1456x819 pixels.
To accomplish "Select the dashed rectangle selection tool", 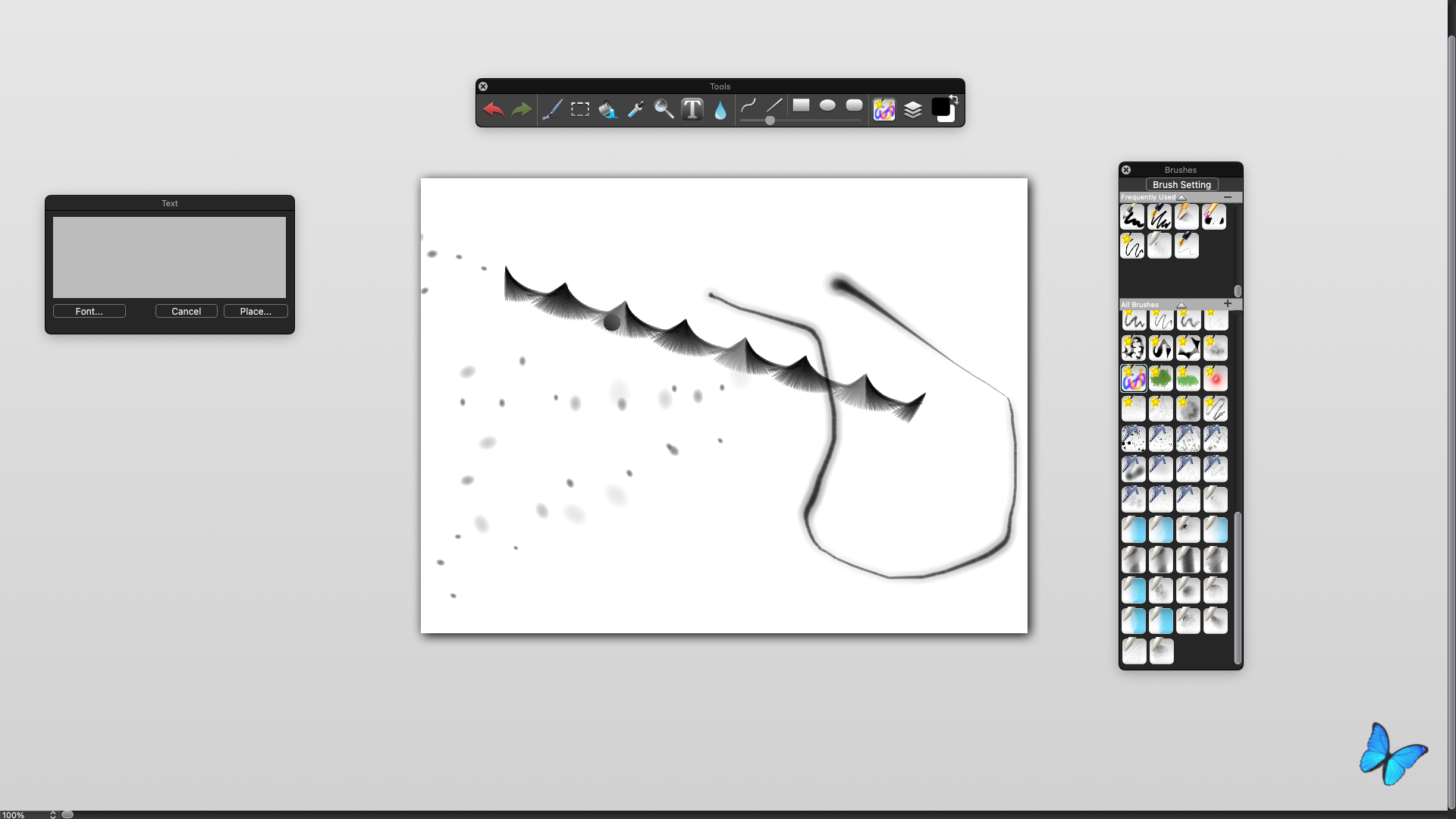I will (x=580, y=110).
